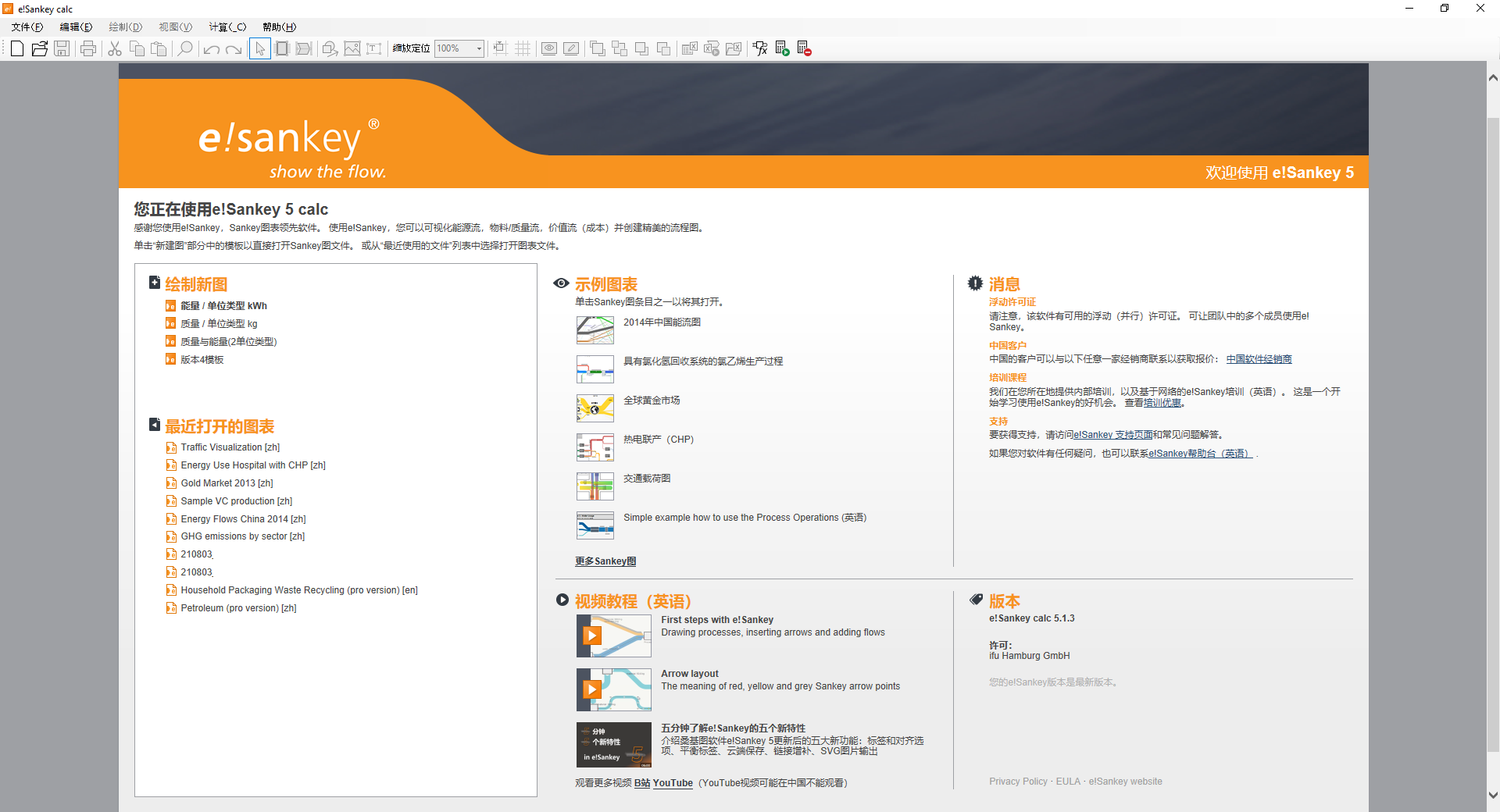This screenshot has height=812, width=1500.
Task: Select the pointer selection tool
Action: coord(260,48)
